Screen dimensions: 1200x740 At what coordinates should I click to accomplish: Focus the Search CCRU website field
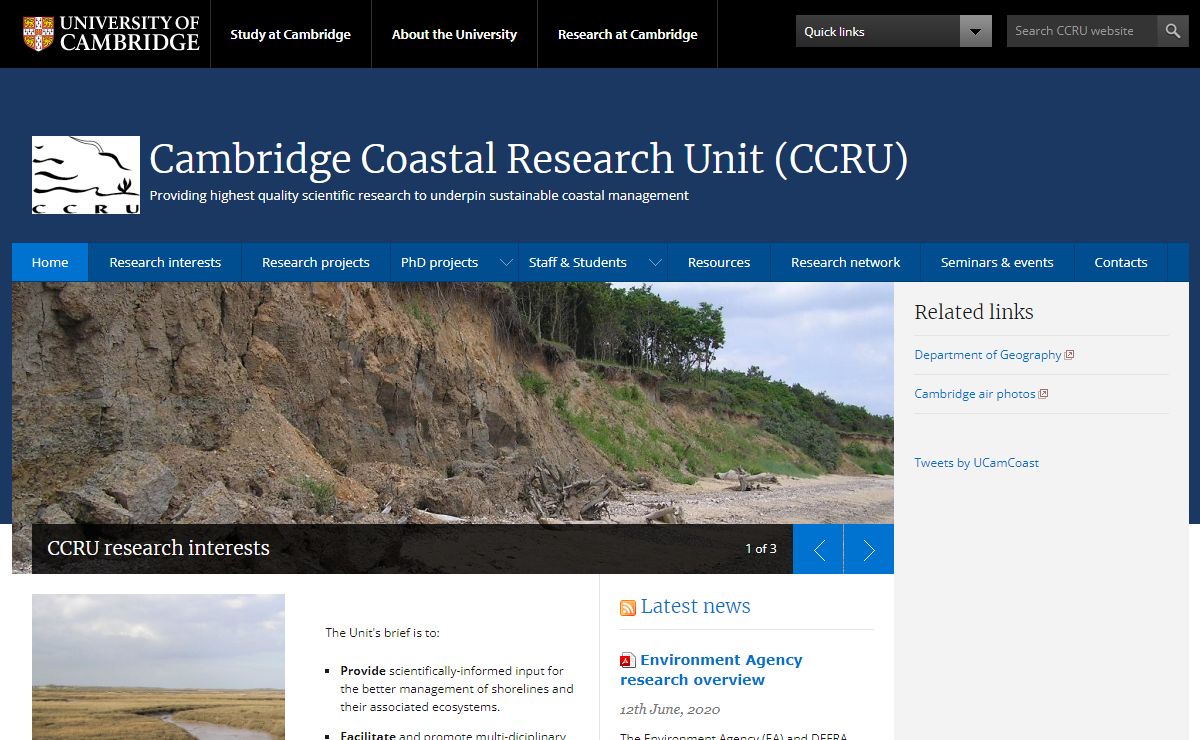(1082, 31)
